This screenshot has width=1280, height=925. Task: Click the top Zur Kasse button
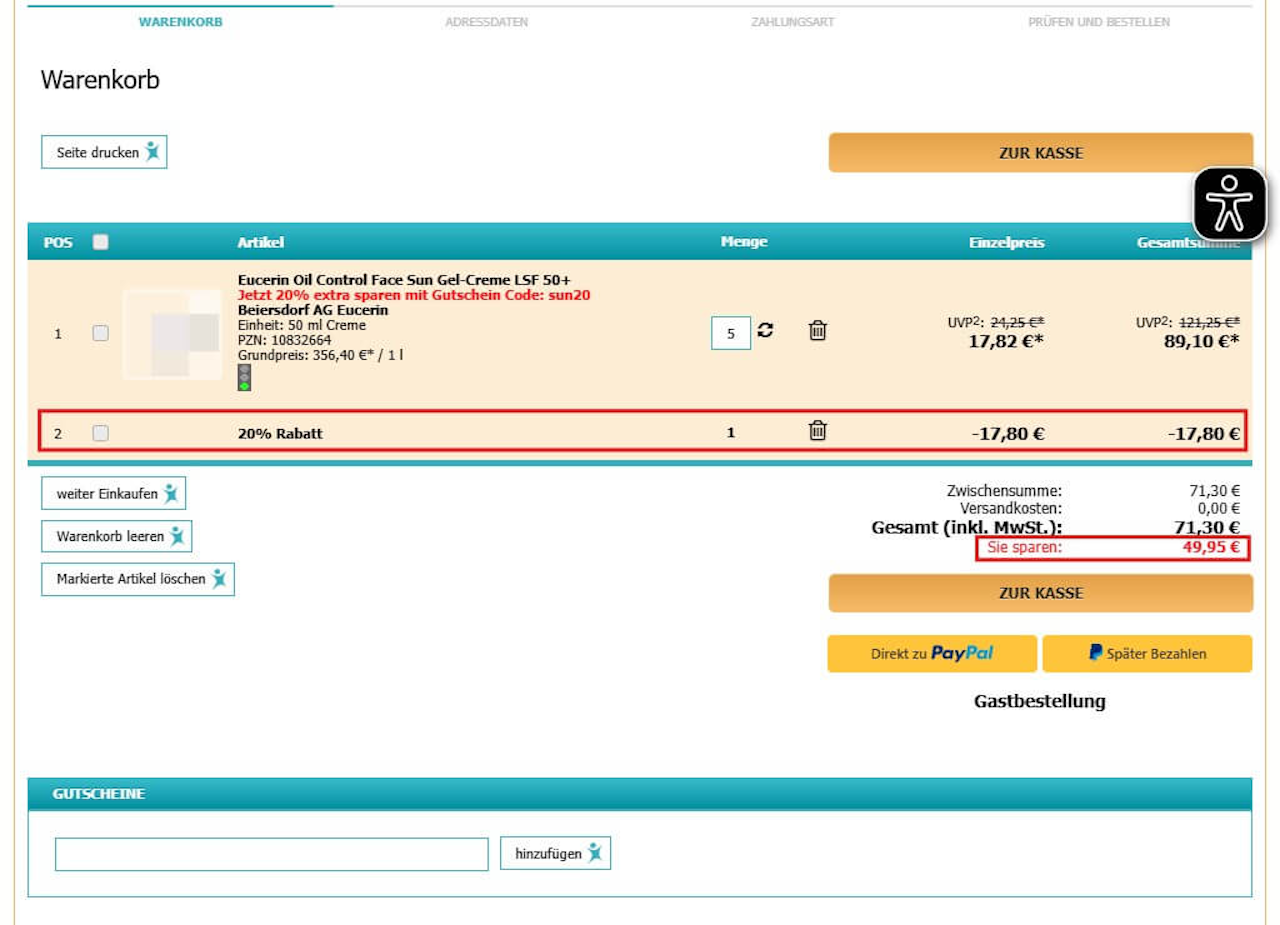(x=1040, y=153)
